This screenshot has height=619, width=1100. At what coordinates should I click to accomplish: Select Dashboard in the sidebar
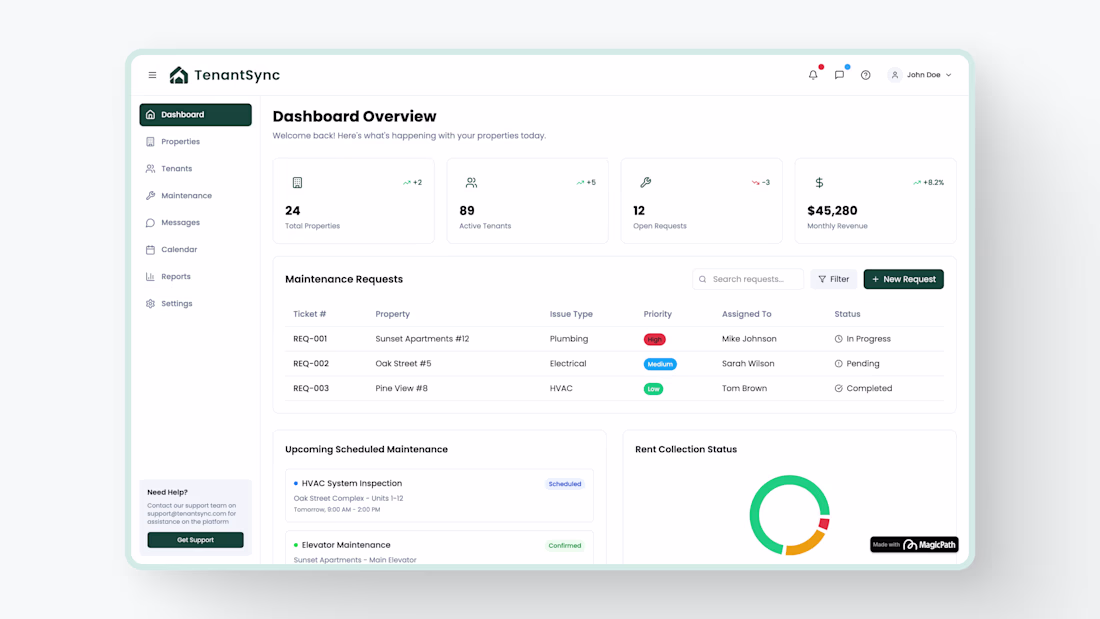pyautogui.click(x=196, y=114)
